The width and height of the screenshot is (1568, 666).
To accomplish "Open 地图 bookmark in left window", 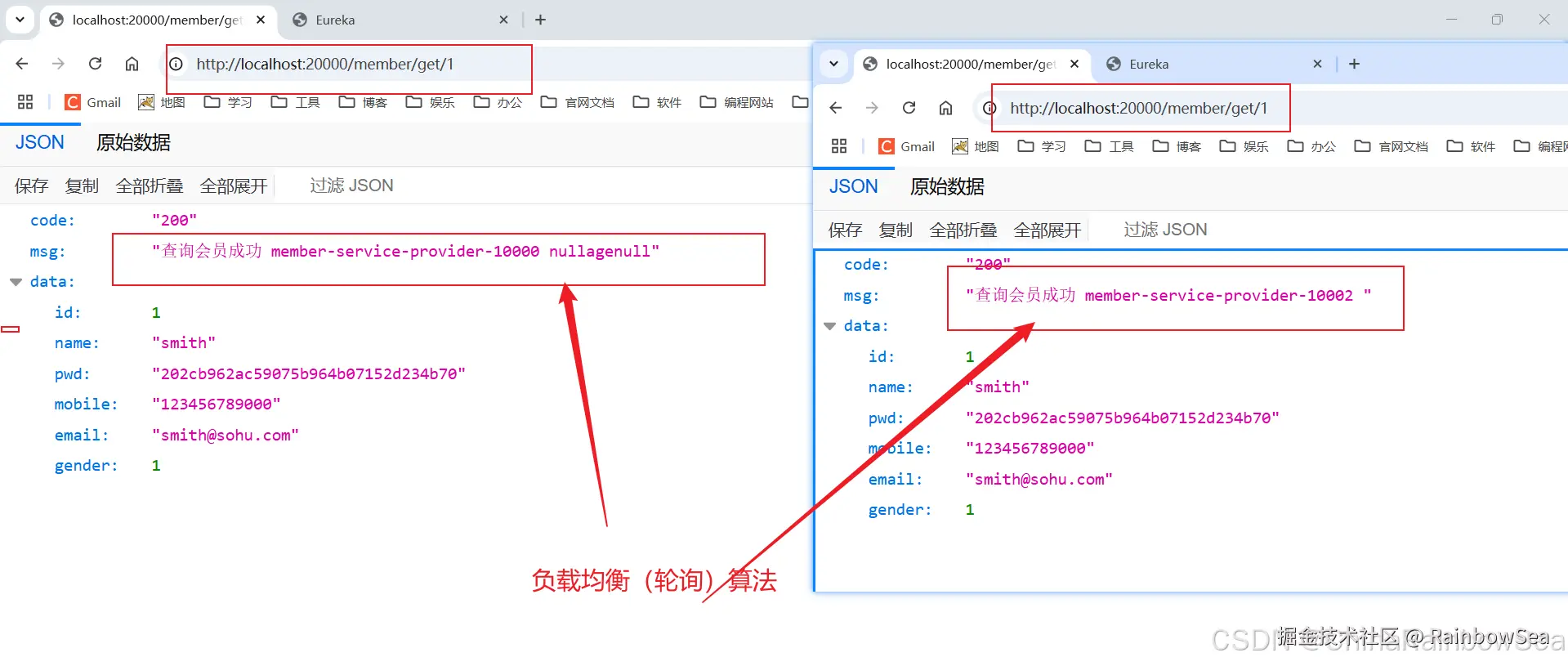I will [x=162, y=102].
